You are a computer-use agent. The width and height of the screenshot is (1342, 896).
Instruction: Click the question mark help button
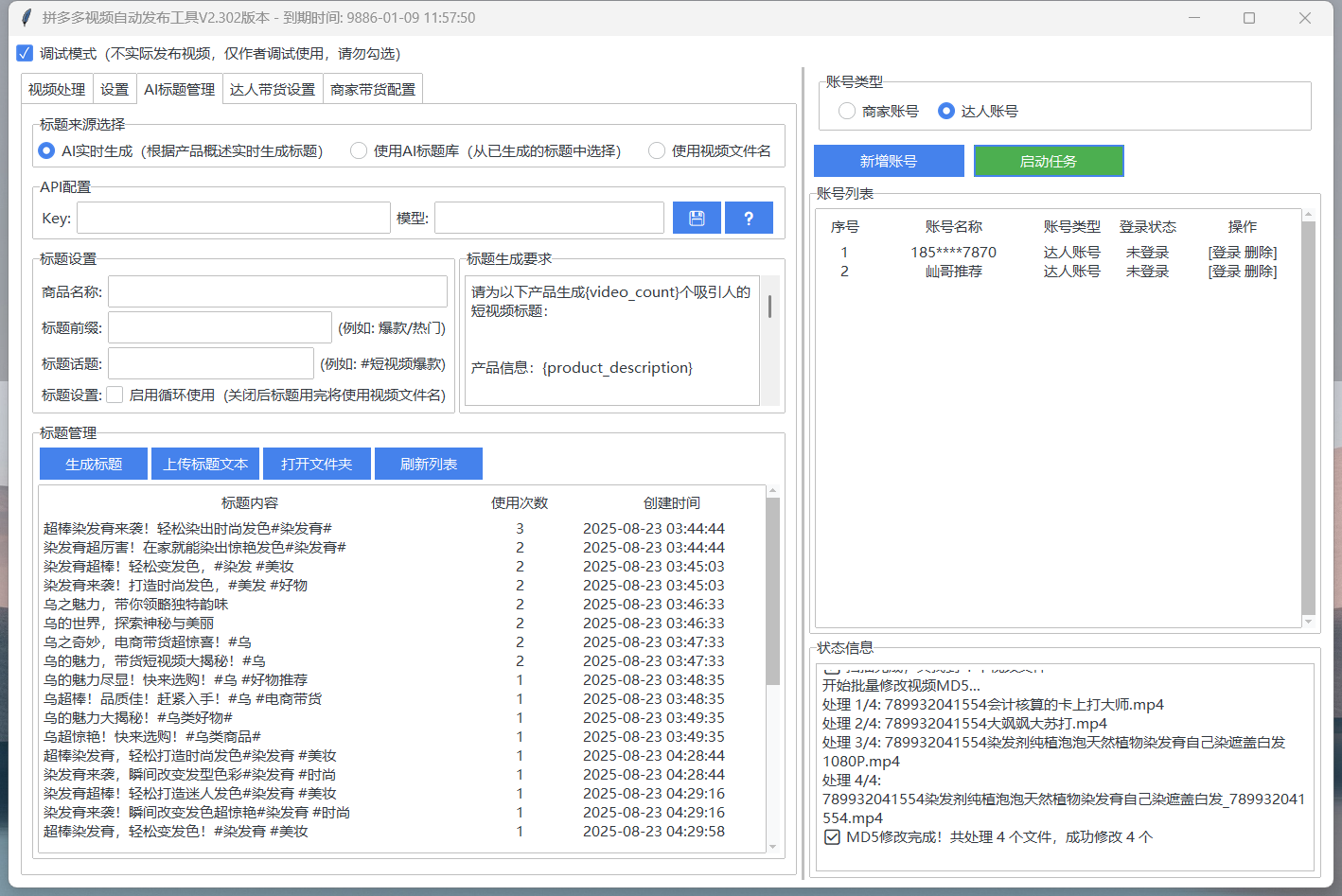tap(749, 218)
